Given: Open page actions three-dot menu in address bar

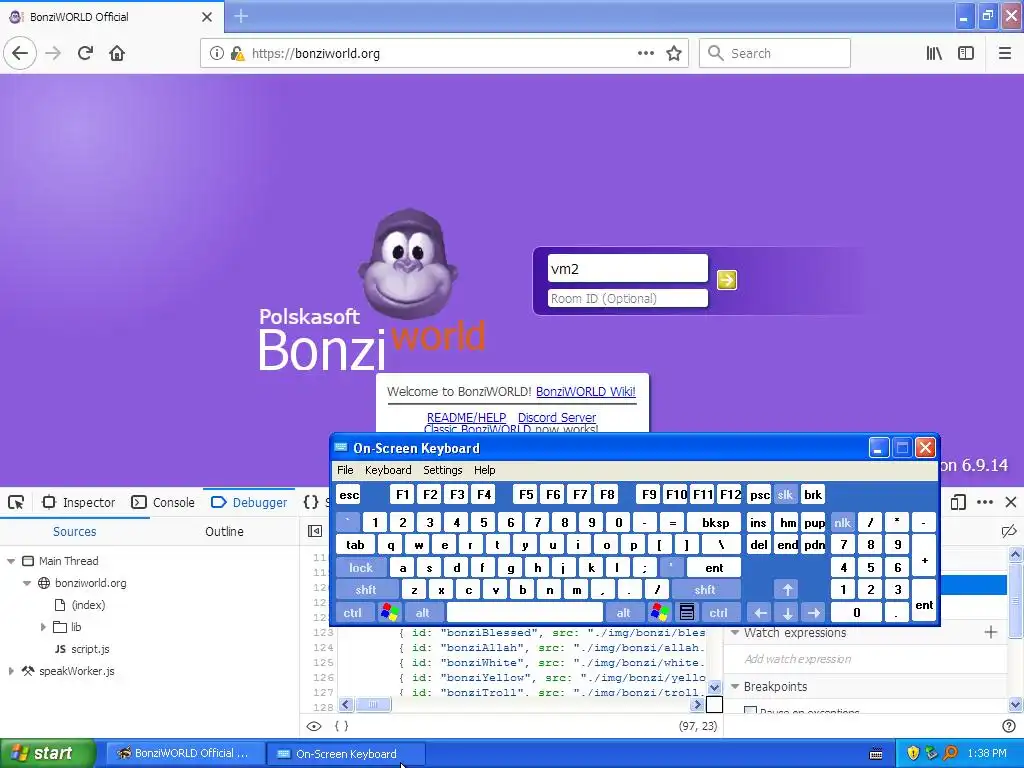Looking at the screenshot, I should (646, 54).
